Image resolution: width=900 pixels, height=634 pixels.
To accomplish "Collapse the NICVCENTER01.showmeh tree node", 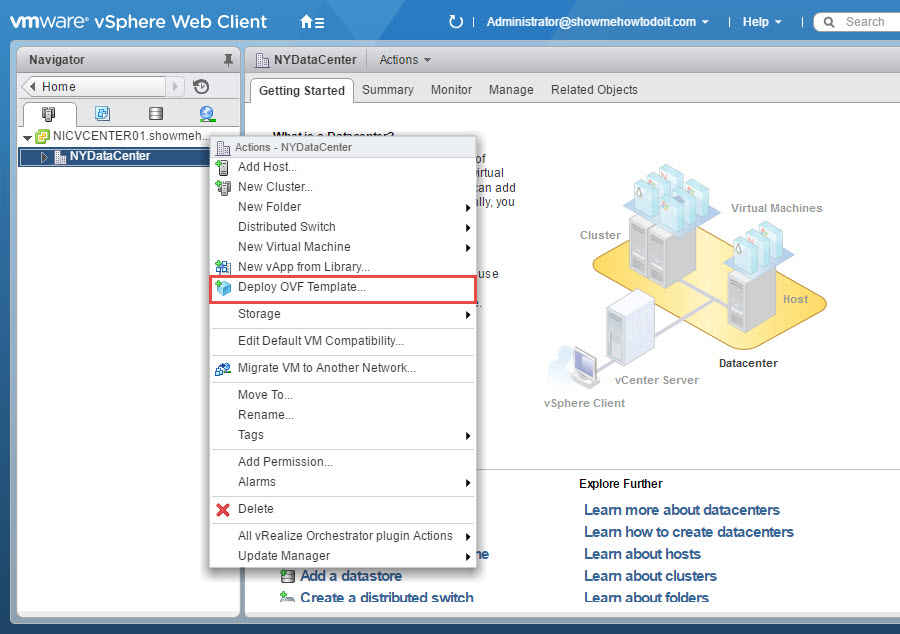I will point(26,135).
